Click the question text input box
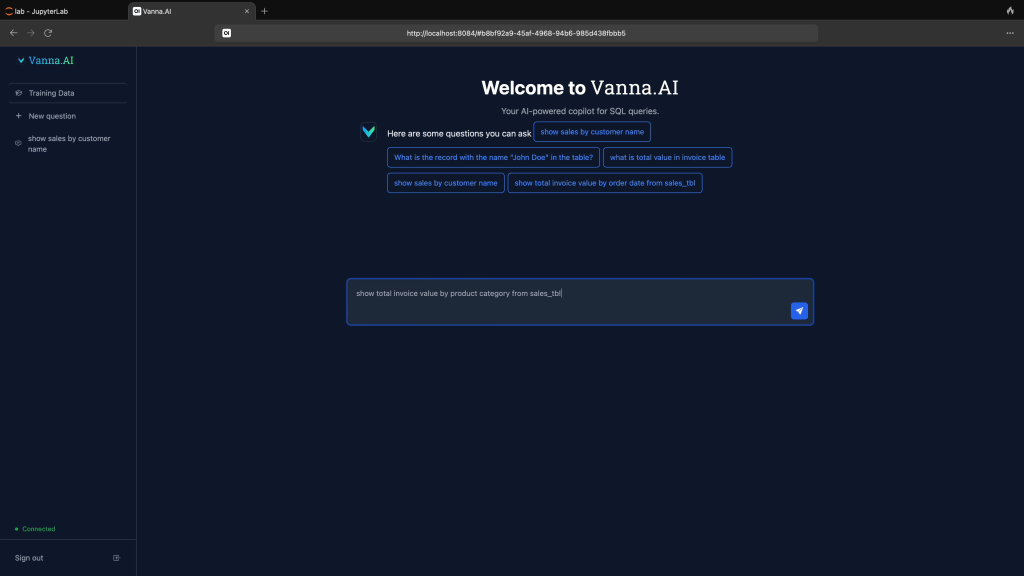The height and width of the screenshot is (576, 1024). [x=570, y=300]
